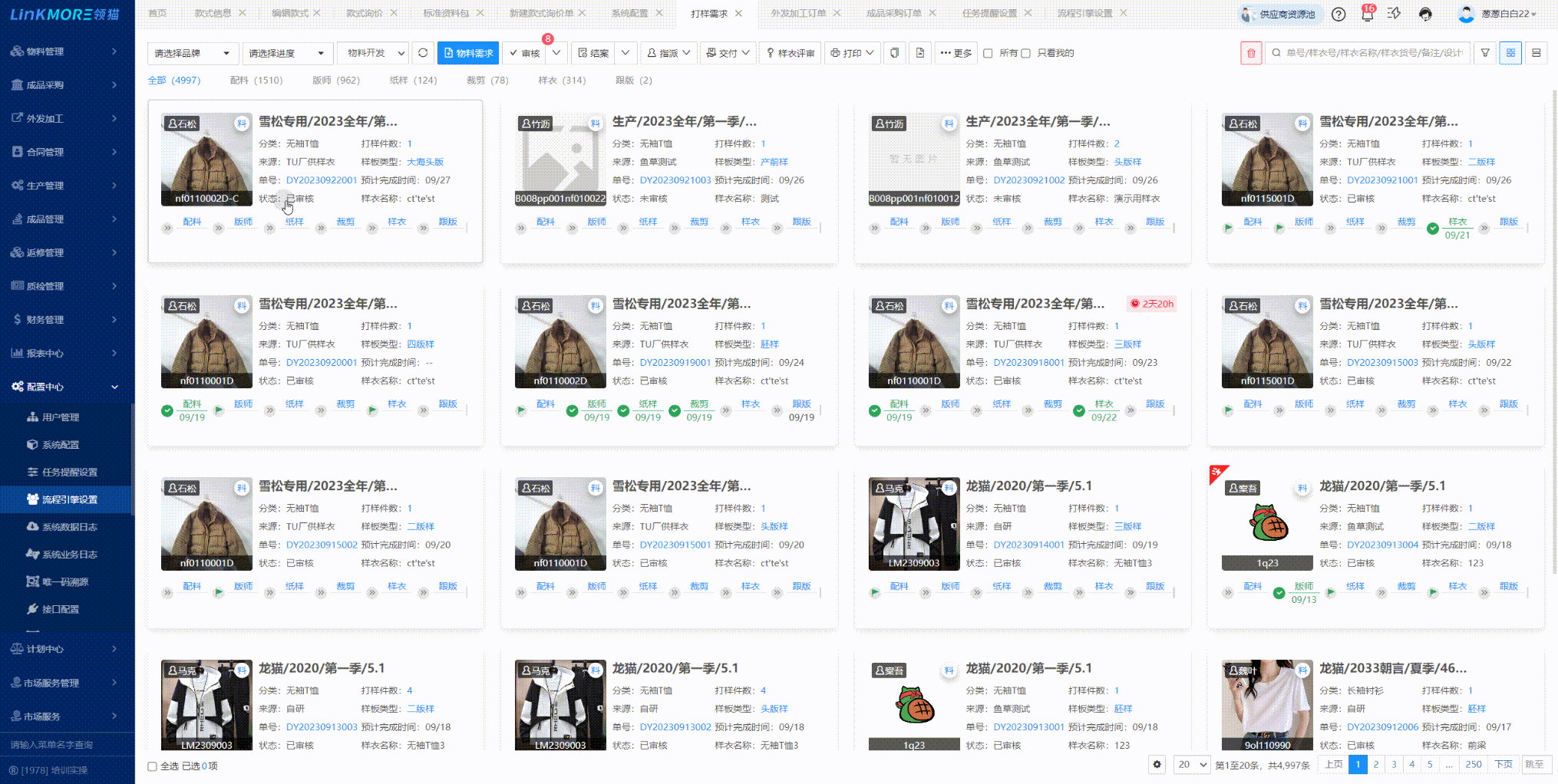Open order link DY20230922001

[321, 180]
